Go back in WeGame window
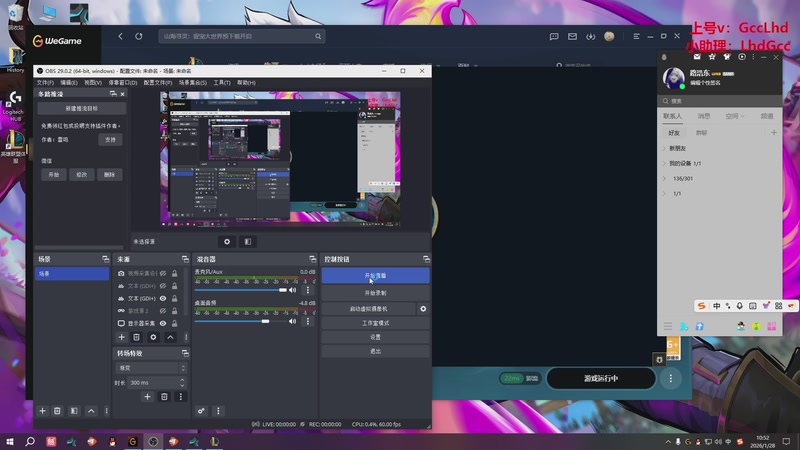 [120, 36]
